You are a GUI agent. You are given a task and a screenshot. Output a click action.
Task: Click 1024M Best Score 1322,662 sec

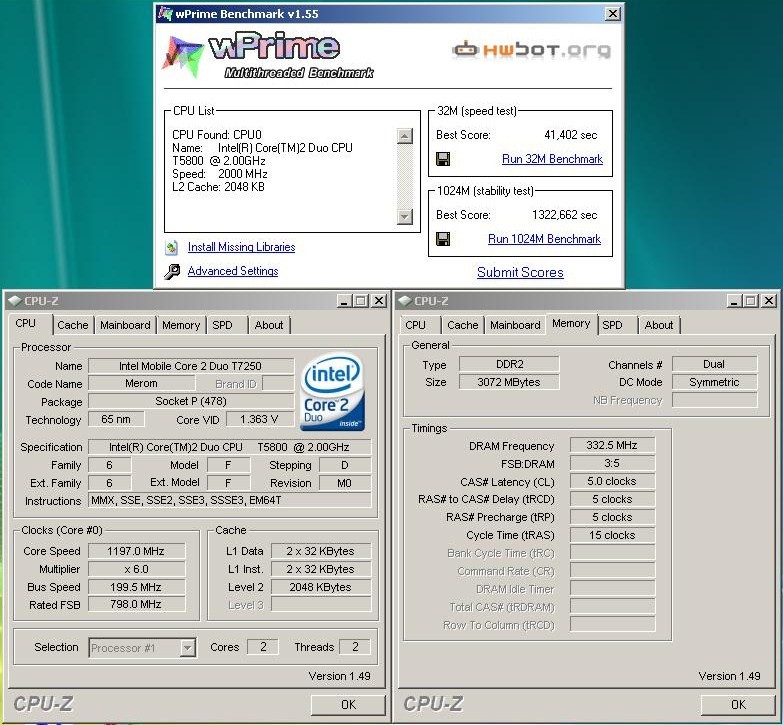564,215
